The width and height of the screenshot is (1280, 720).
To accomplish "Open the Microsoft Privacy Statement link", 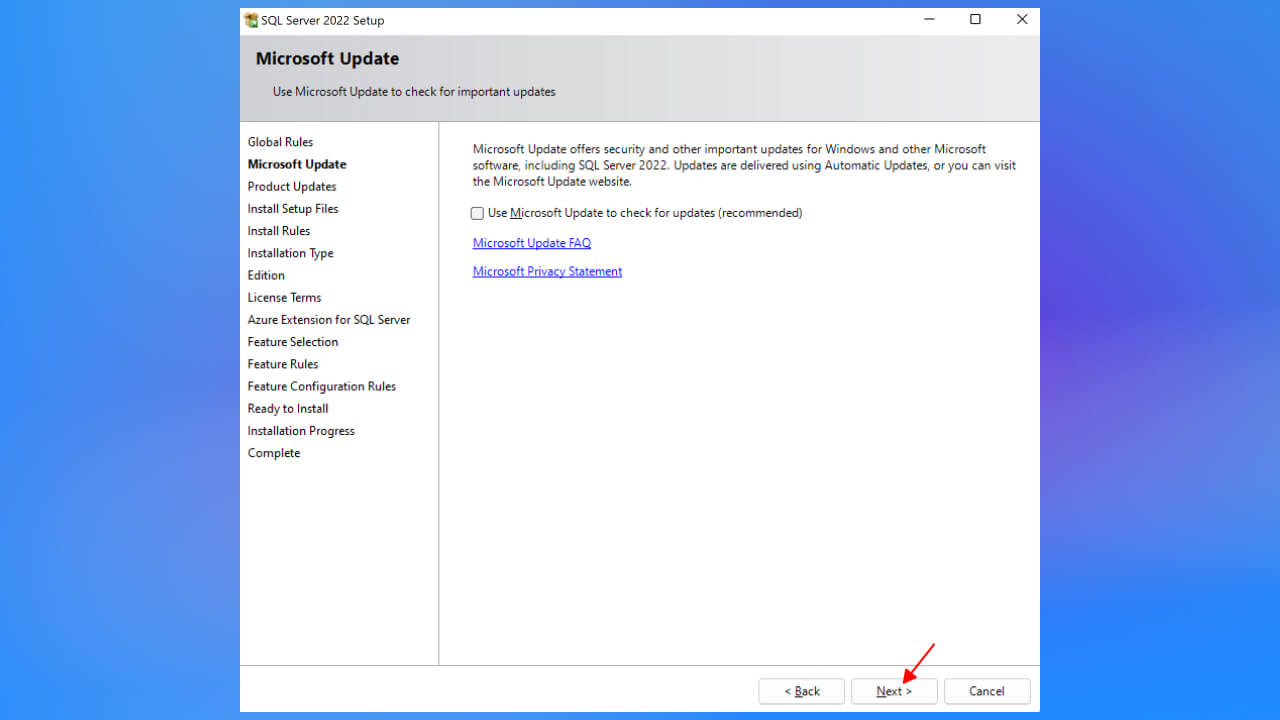I will point(547,271).
